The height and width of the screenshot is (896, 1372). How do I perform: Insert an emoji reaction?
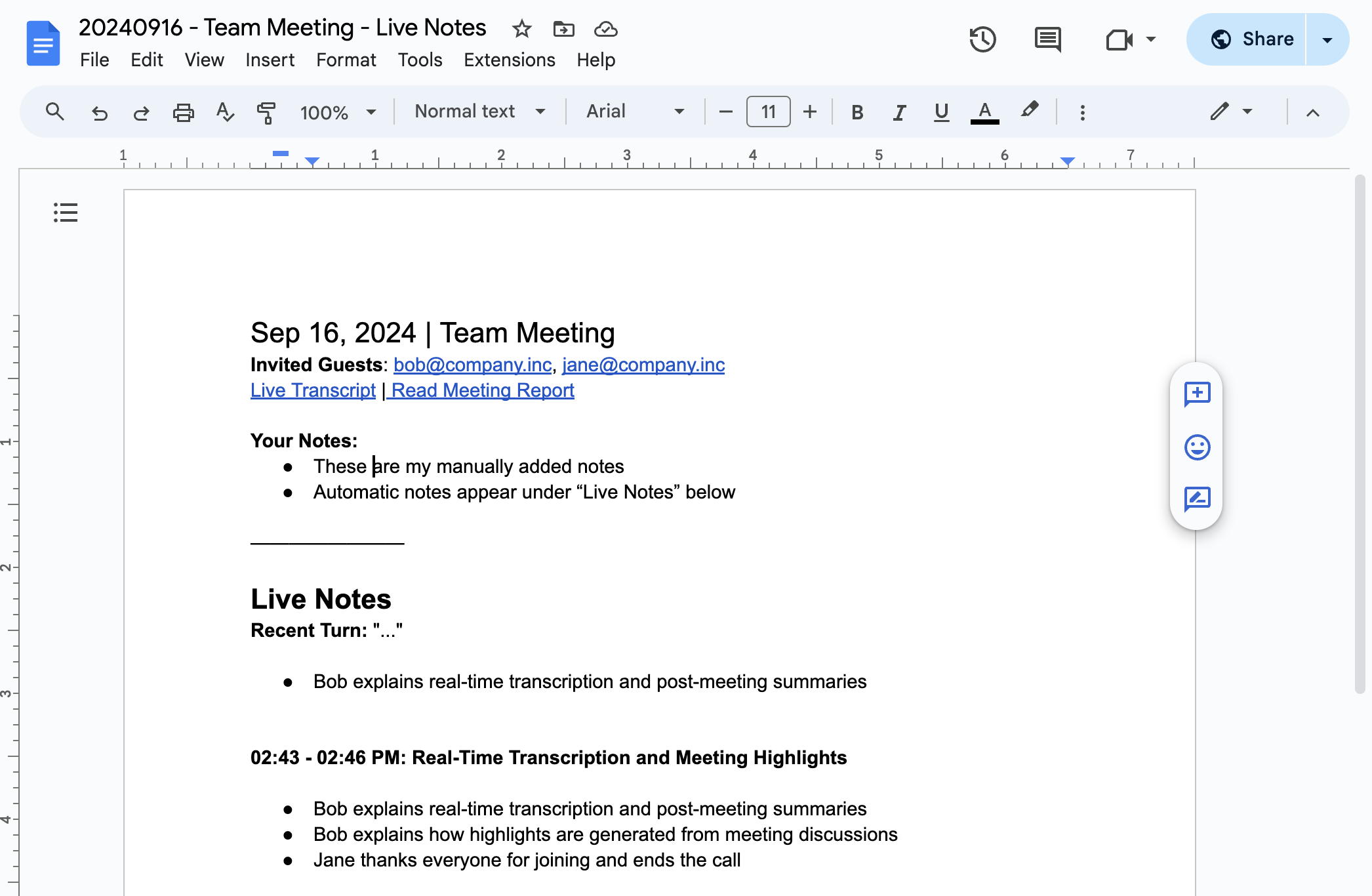coord(1196,447)
